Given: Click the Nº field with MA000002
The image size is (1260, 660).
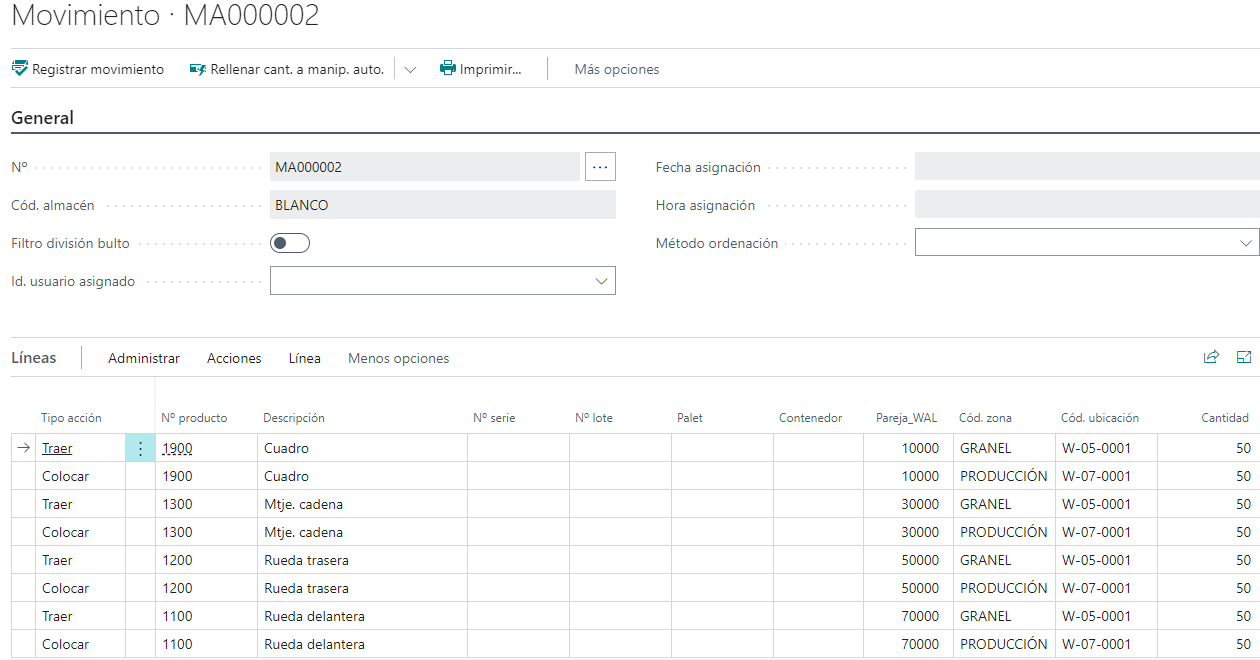Looking at the screenshot, I should (425, 167).
